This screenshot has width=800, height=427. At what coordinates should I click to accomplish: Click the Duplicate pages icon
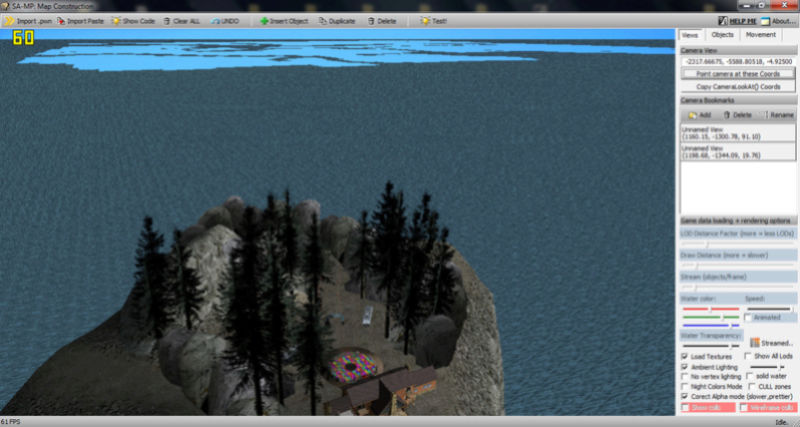click(322, 21)
